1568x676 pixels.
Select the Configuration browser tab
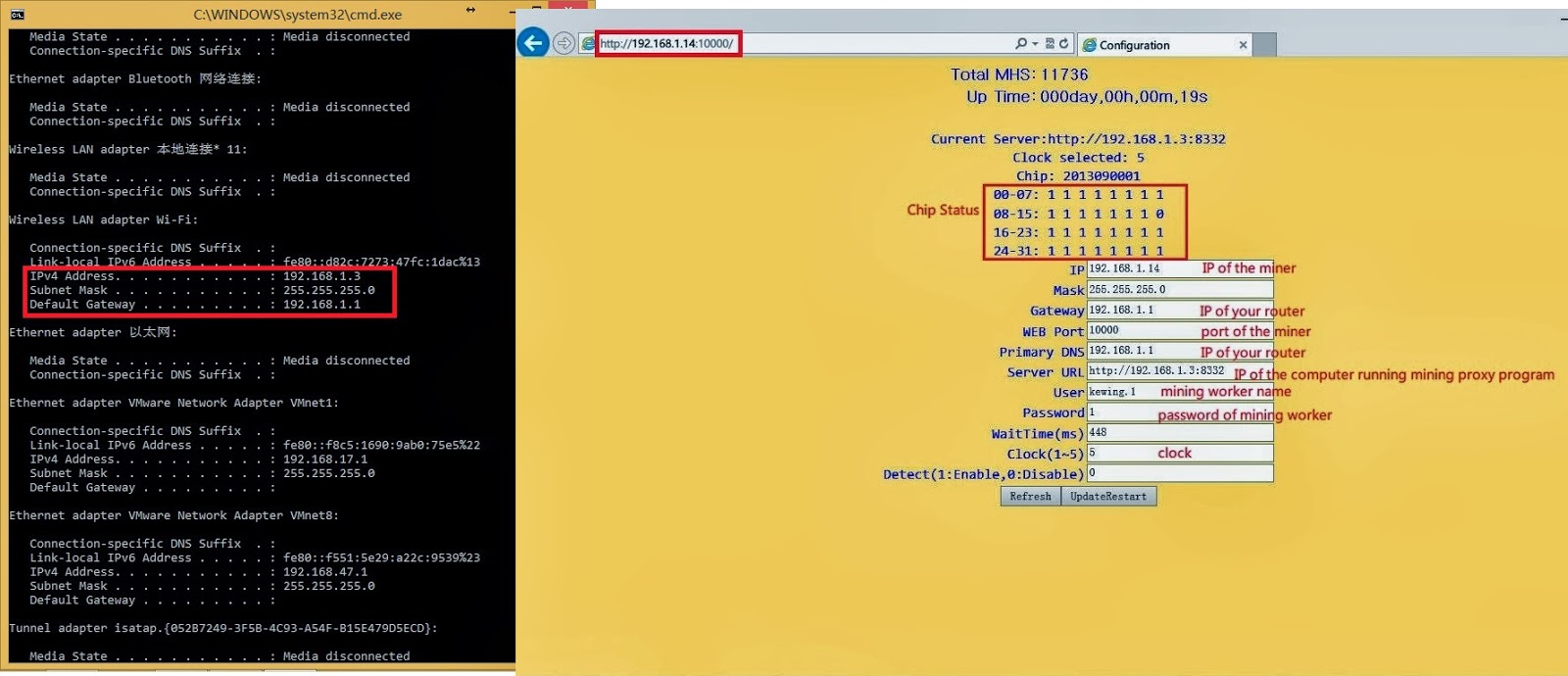tap(1164, 45)
